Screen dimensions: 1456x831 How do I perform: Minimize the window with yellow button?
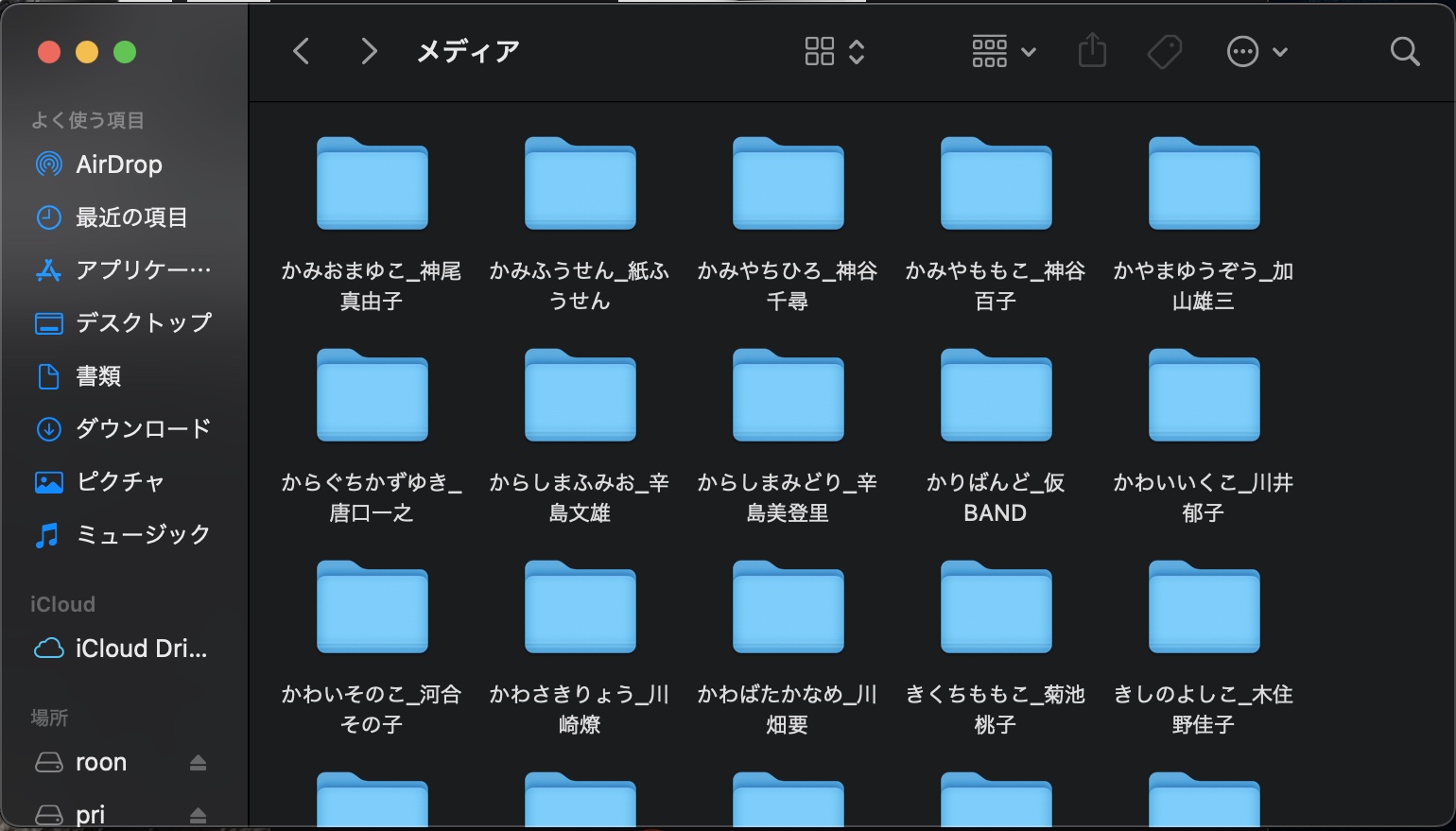coord(87,52)
